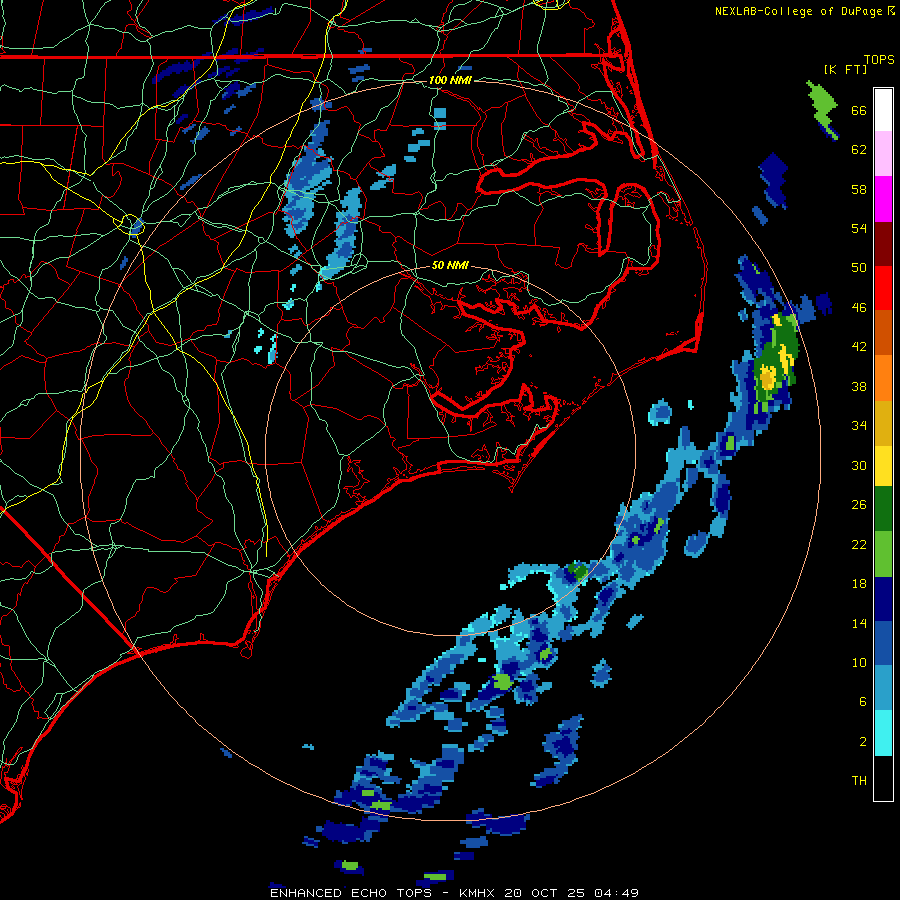Viewport: 900px width, 900px height.
Task: Click the legend value '6'
Action: click(863, 702)
